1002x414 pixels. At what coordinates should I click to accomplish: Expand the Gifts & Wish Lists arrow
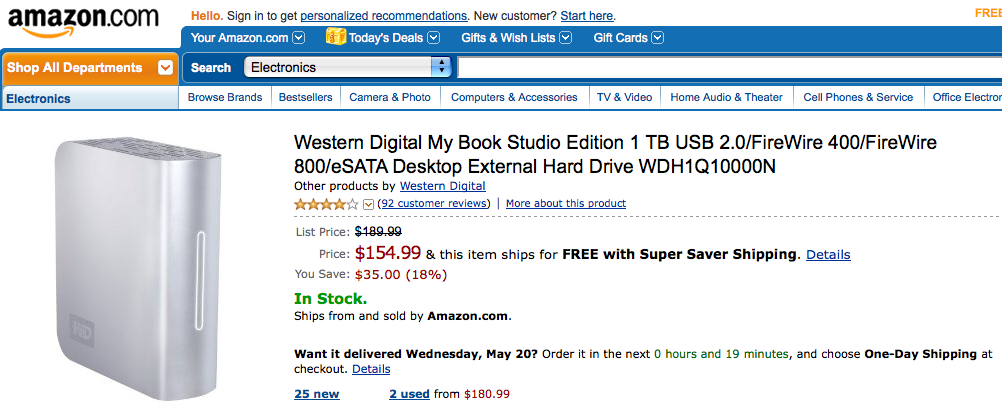pos(566,38)
